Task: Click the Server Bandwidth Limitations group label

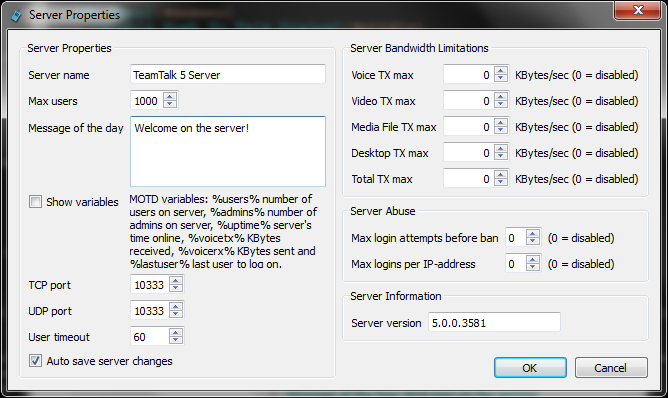Action: click(419, 48)
